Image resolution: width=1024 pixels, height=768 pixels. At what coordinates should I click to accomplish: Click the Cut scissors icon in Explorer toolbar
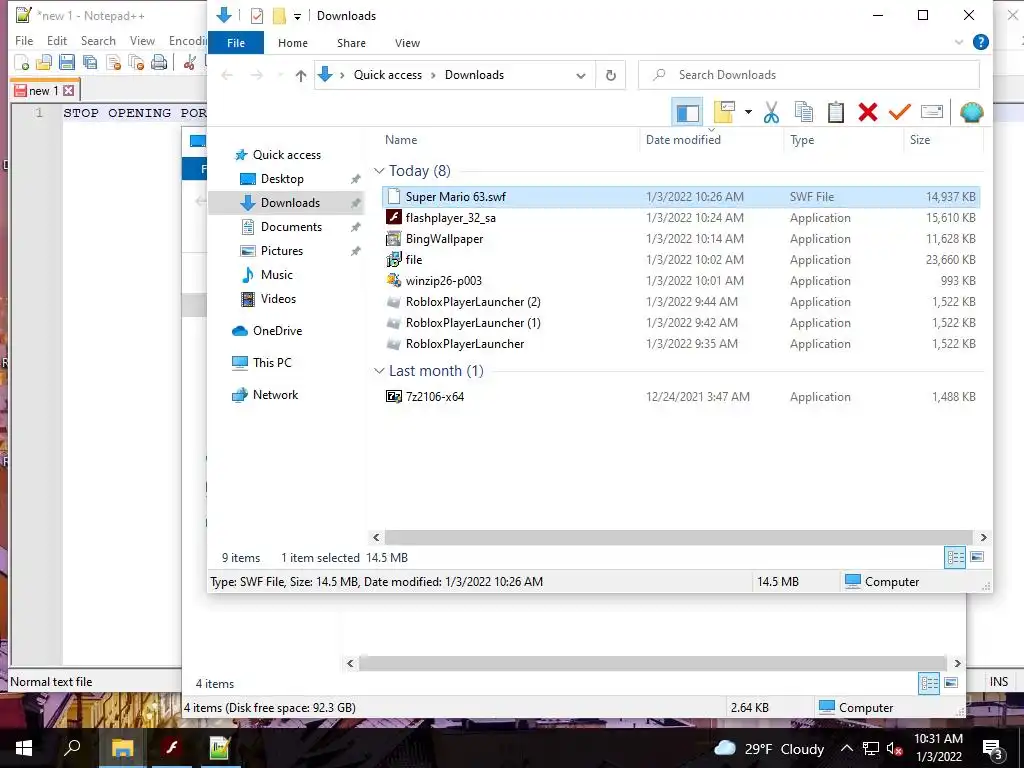[x=771, y=112]
